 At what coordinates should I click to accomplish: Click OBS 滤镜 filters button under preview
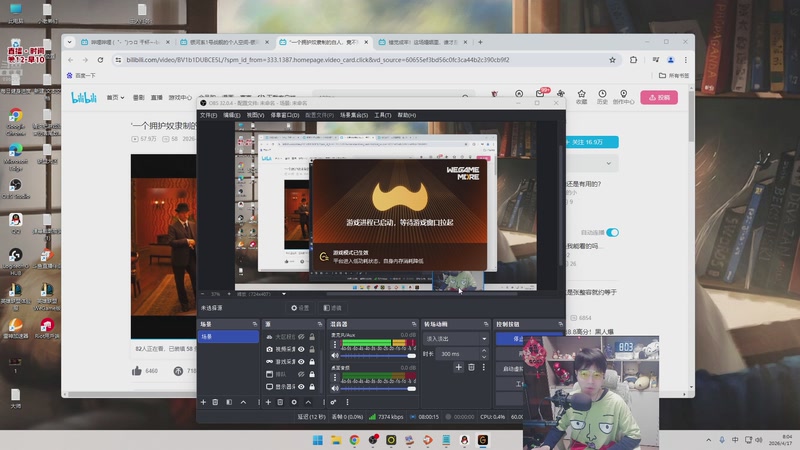coord(333,308)
